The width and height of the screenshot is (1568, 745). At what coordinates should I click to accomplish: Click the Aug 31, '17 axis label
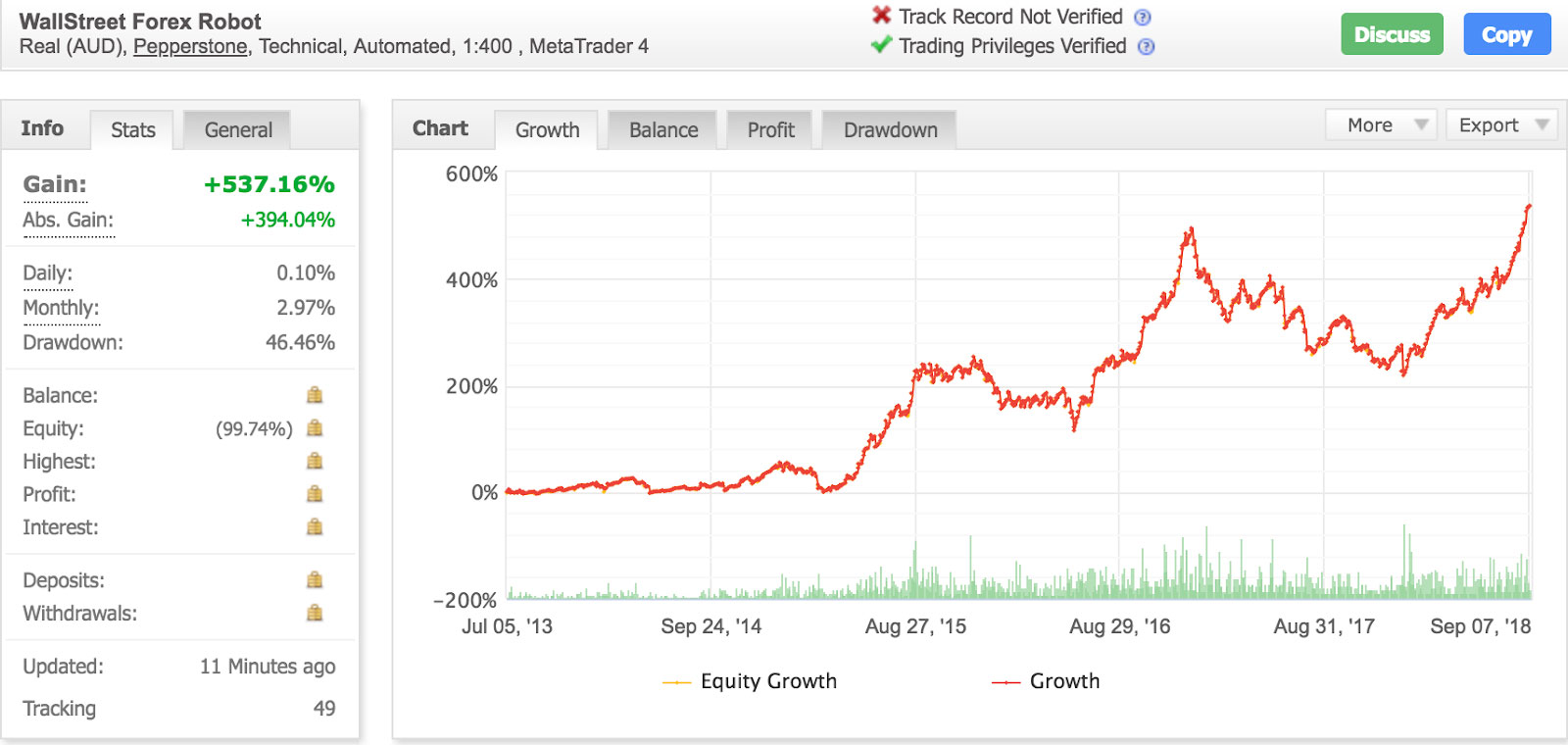click(x=1324, y=626)
